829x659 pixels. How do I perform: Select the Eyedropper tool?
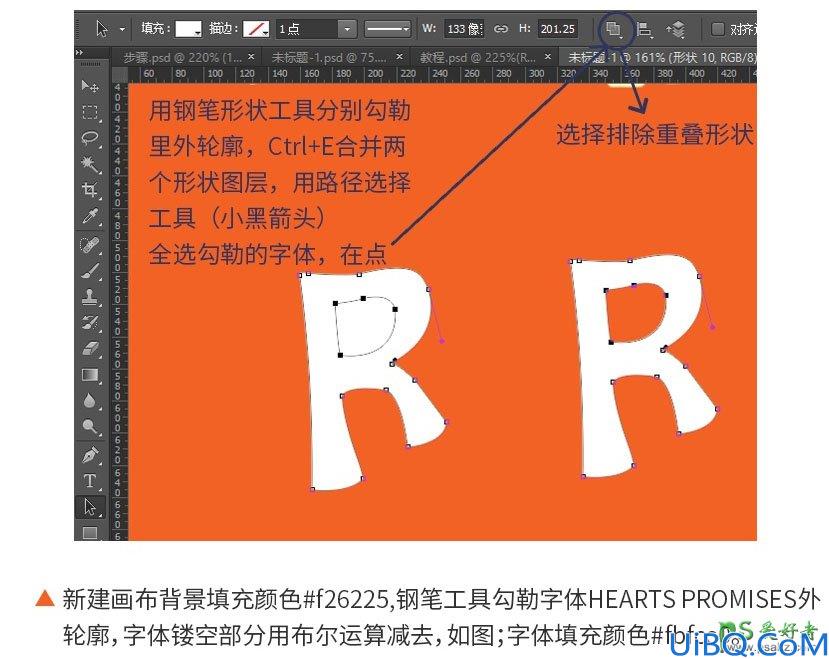pos(90,216)
